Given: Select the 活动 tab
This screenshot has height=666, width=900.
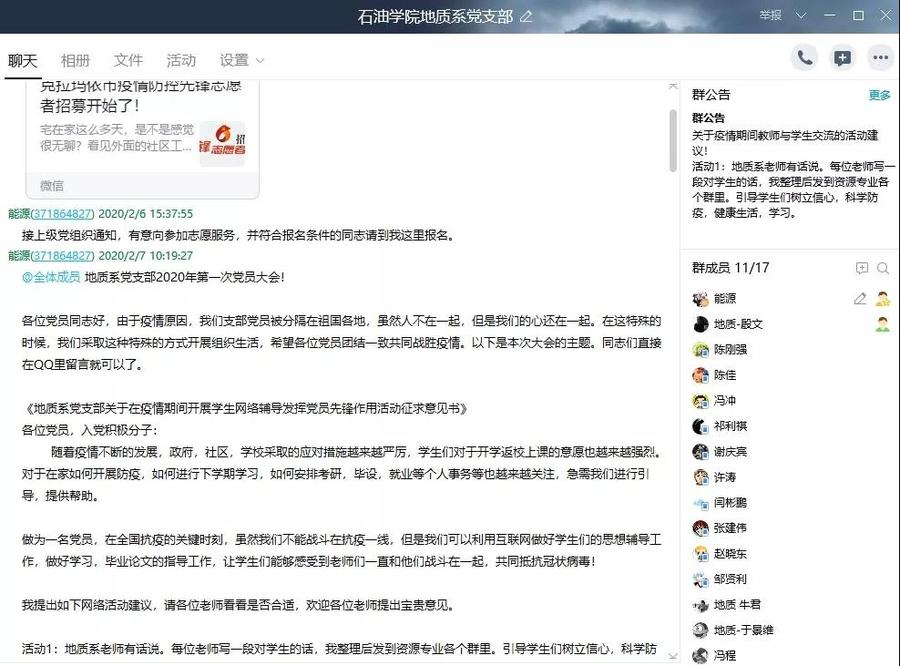Looking at the screenshot, I should [180, 60].
